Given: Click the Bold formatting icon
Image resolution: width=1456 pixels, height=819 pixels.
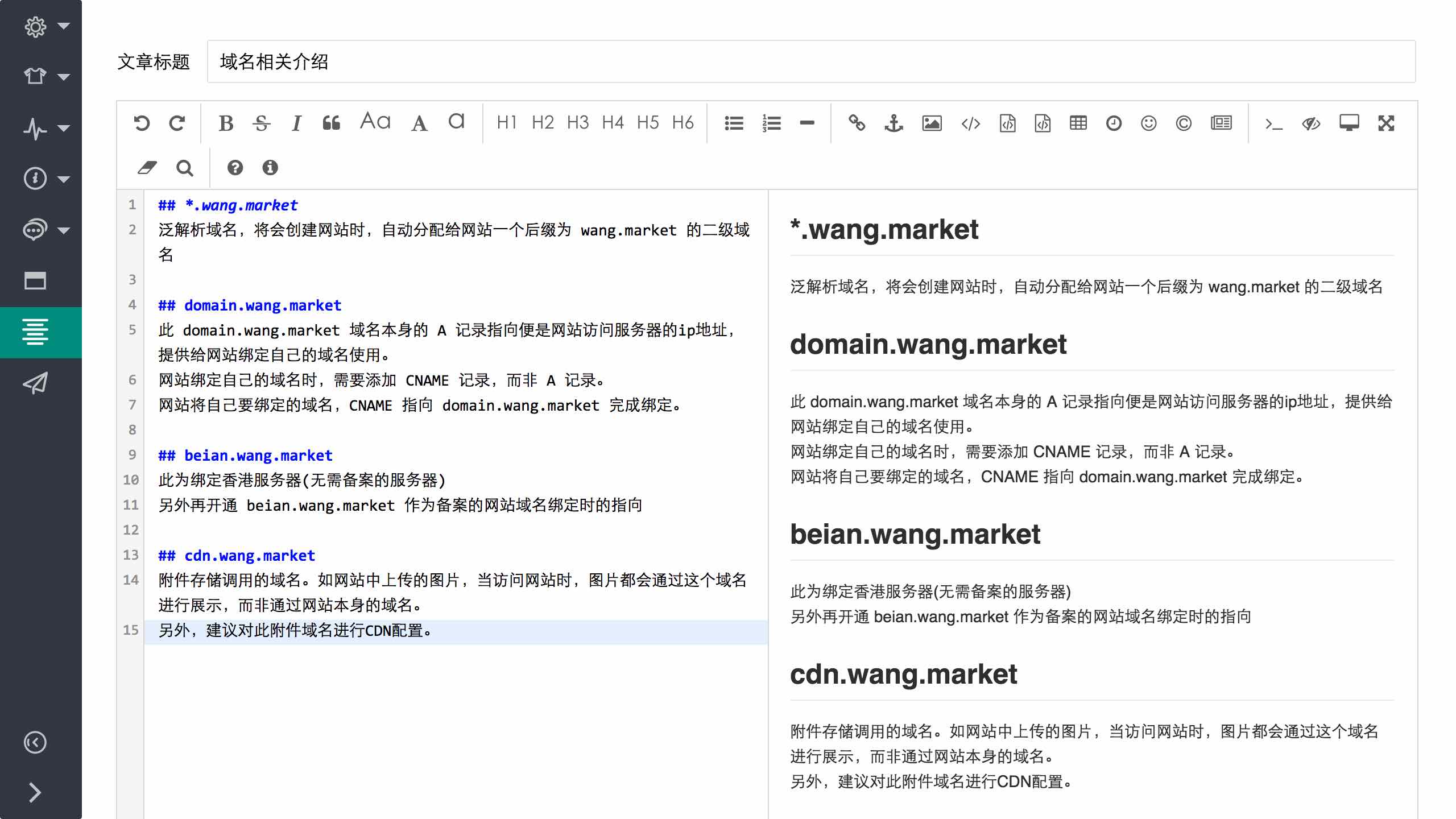Looking at the screenshot, I should (x=226, y=123).
